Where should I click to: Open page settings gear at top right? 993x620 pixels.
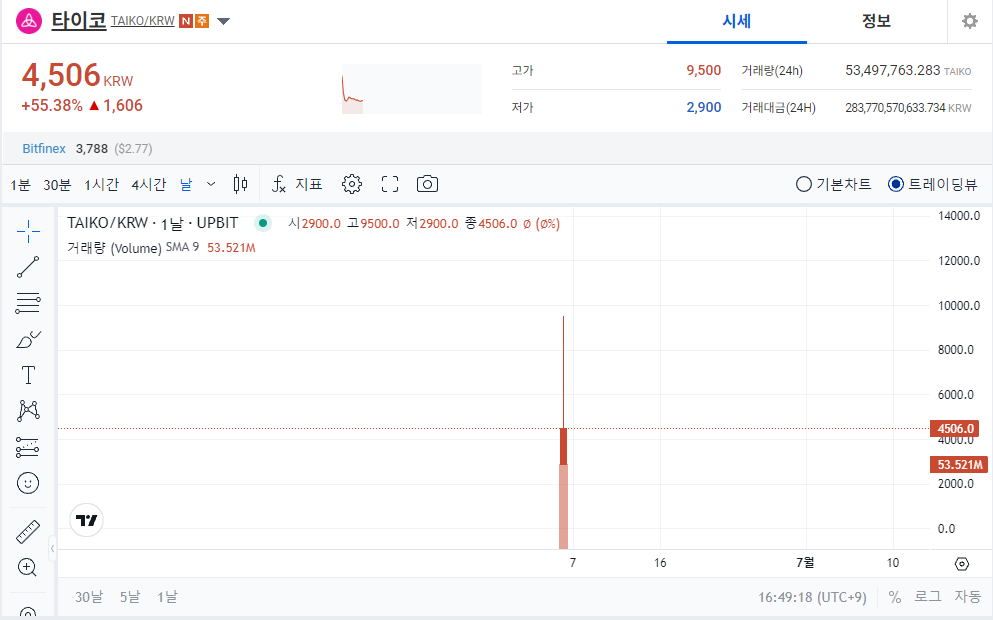(970, 21)
